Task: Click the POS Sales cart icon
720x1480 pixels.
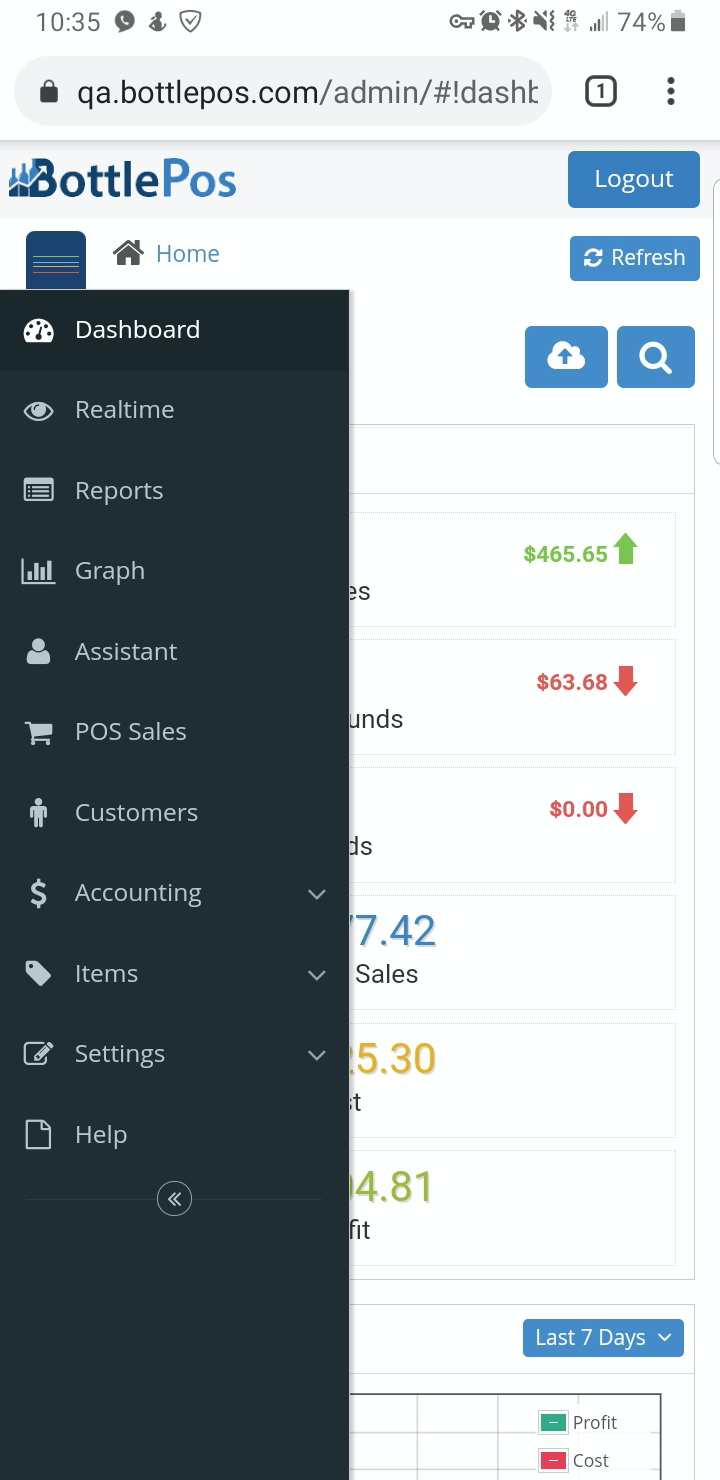Action: tap(38, 732)
